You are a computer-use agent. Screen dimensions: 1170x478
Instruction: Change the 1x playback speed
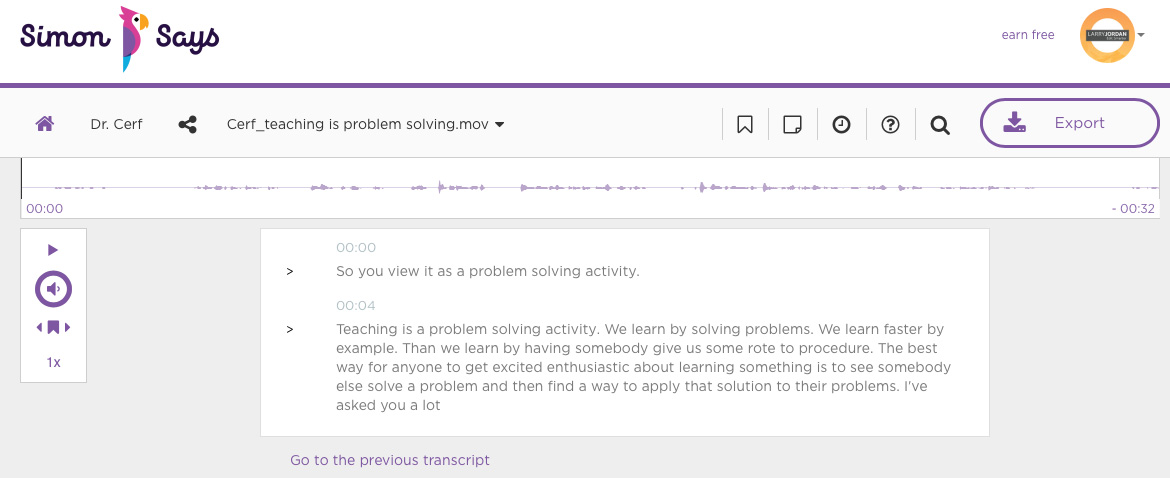(x=54, y=362)
